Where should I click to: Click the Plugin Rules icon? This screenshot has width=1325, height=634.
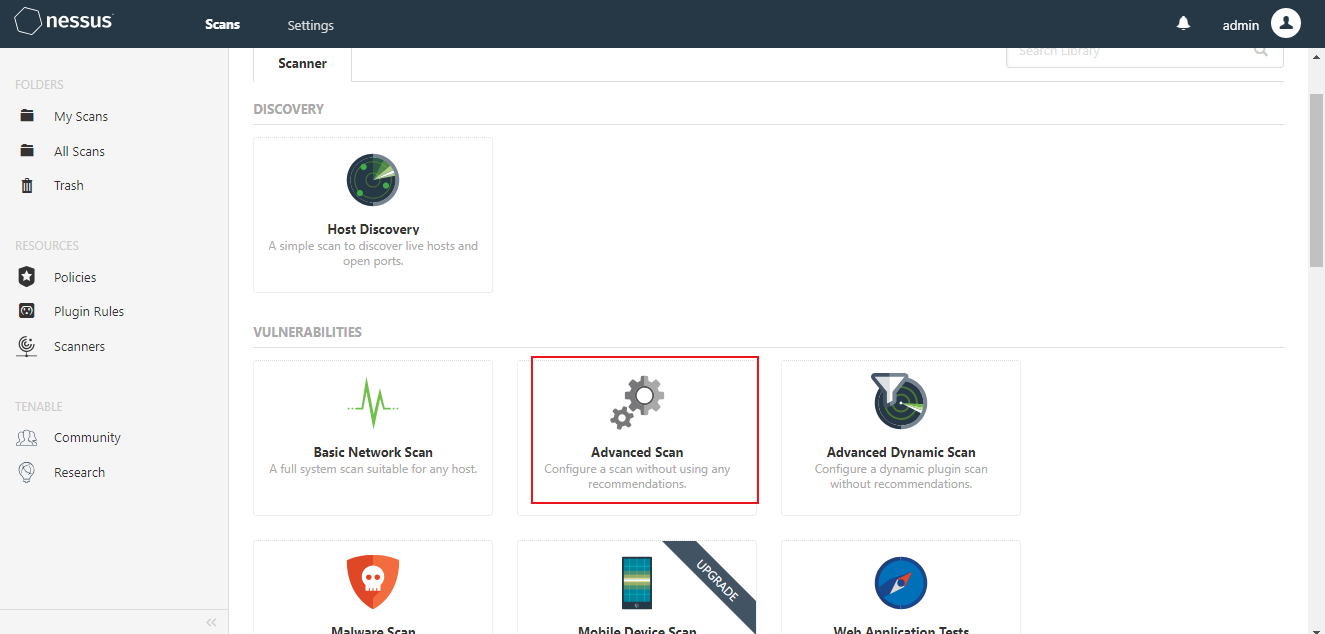click(x=28, y=311)
